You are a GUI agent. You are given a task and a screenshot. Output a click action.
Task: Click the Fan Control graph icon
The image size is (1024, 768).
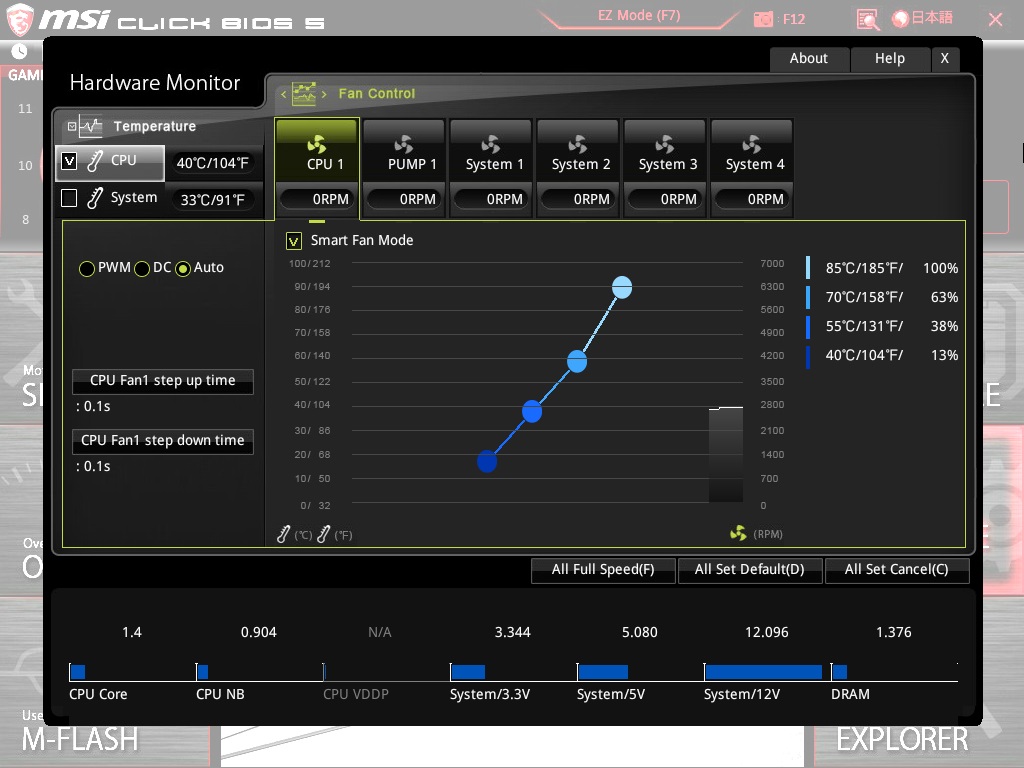tap(304, 94)
